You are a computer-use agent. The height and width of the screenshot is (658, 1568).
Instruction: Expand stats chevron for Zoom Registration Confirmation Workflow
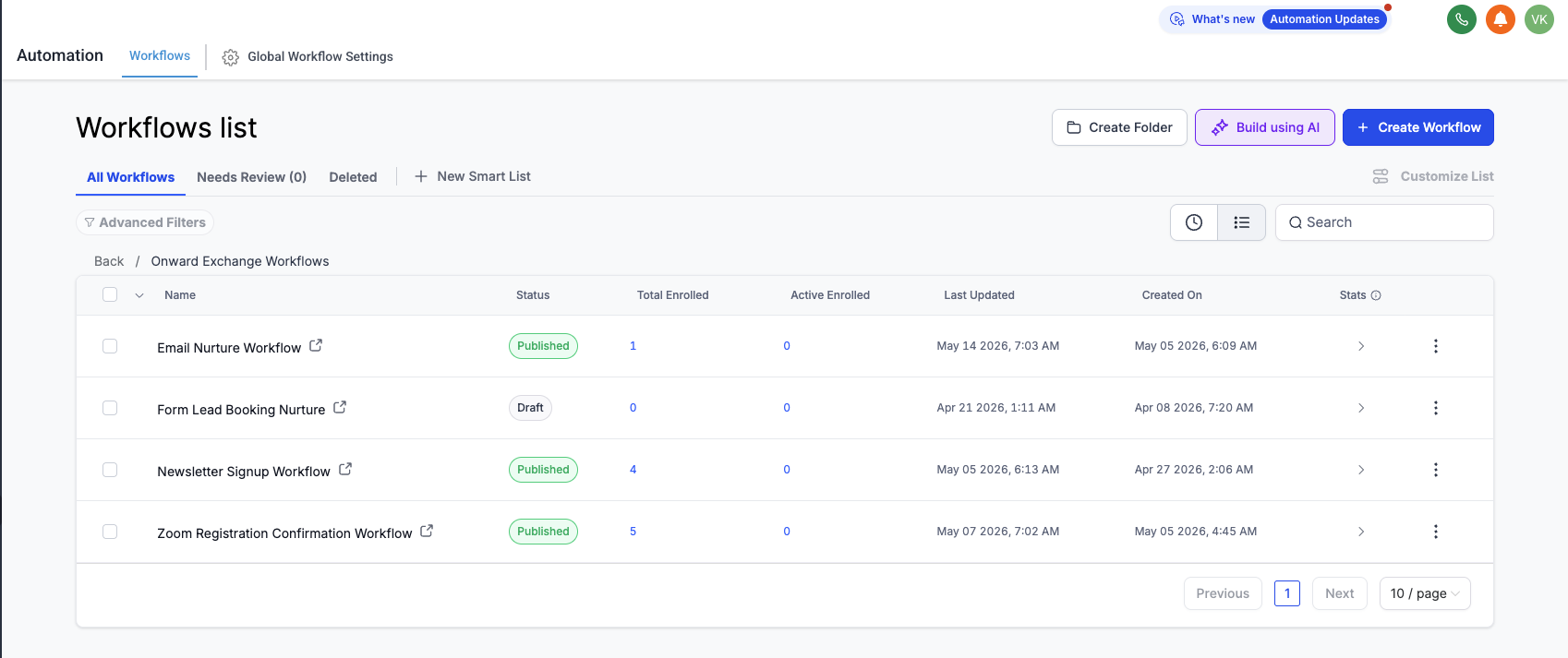(x=1361, y=532)
